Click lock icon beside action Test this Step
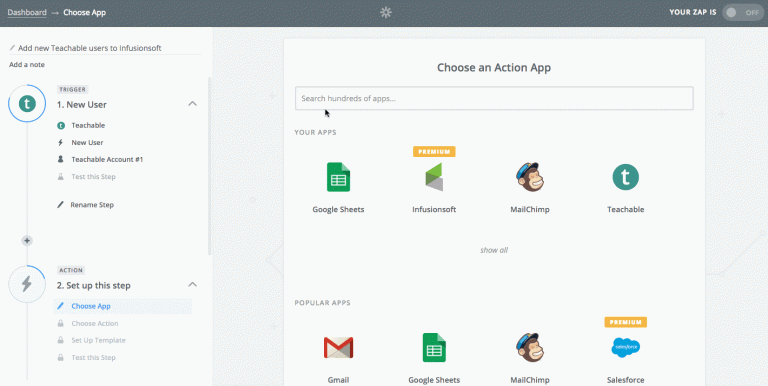 61,358
